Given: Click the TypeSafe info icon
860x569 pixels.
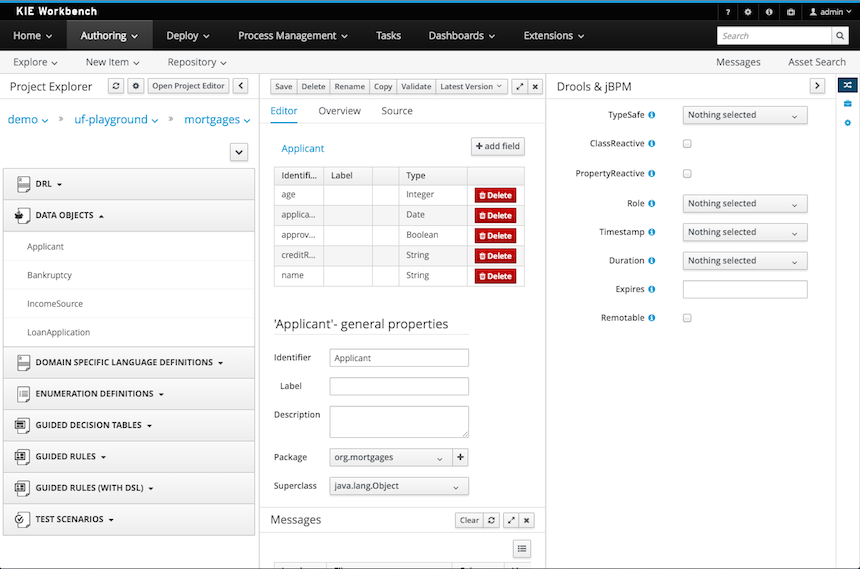Looking at the screenshot, I should 652,115.
